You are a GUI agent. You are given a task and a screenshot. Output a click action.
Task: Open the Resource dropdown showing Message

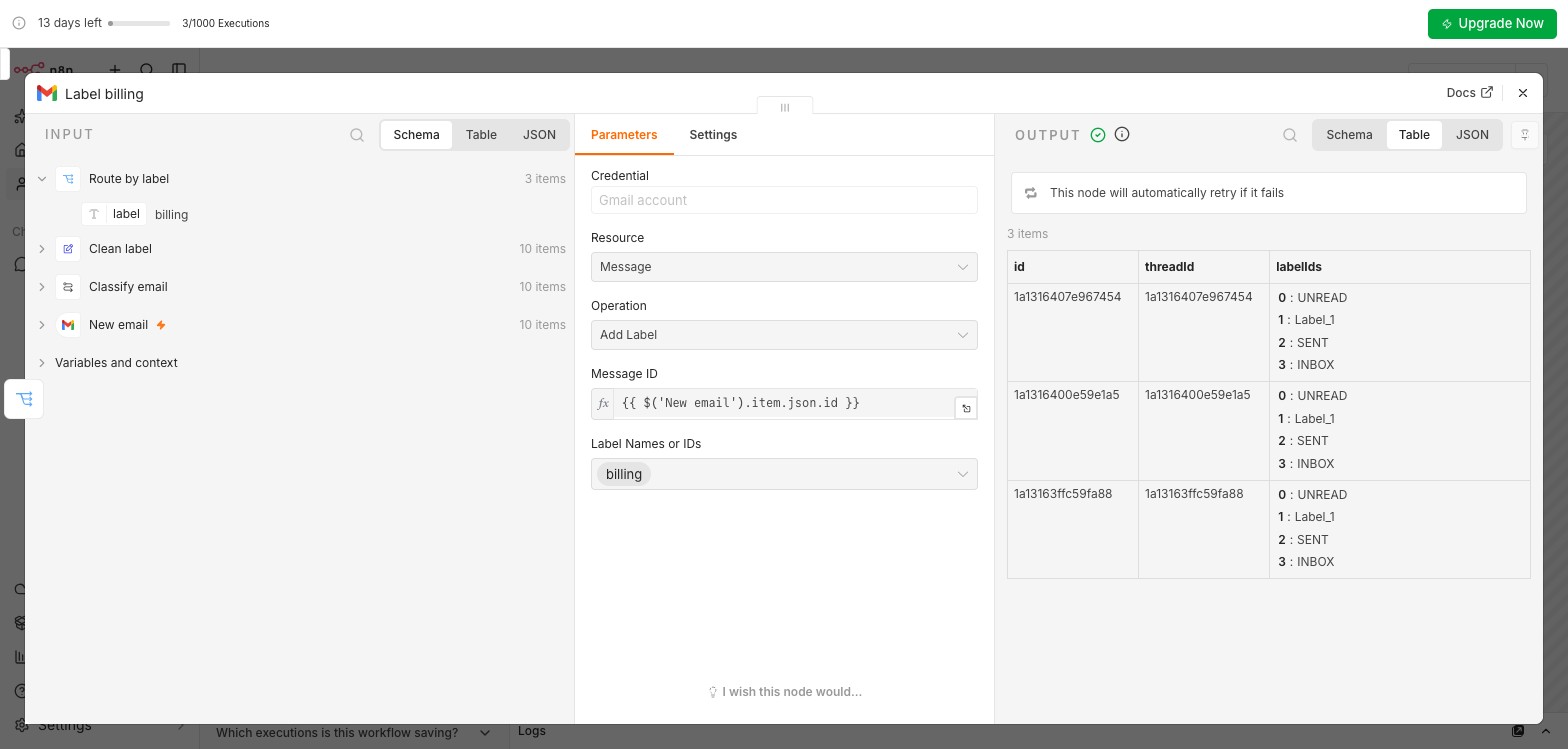pos(784,267)
